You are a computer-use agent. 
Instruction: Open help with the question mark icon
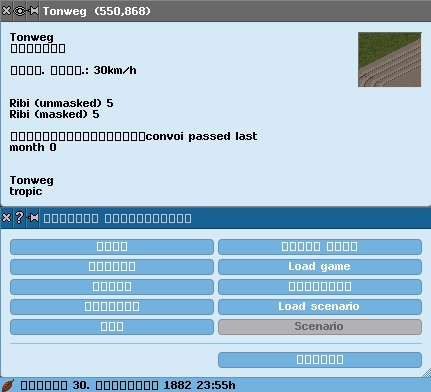point(20,218)
